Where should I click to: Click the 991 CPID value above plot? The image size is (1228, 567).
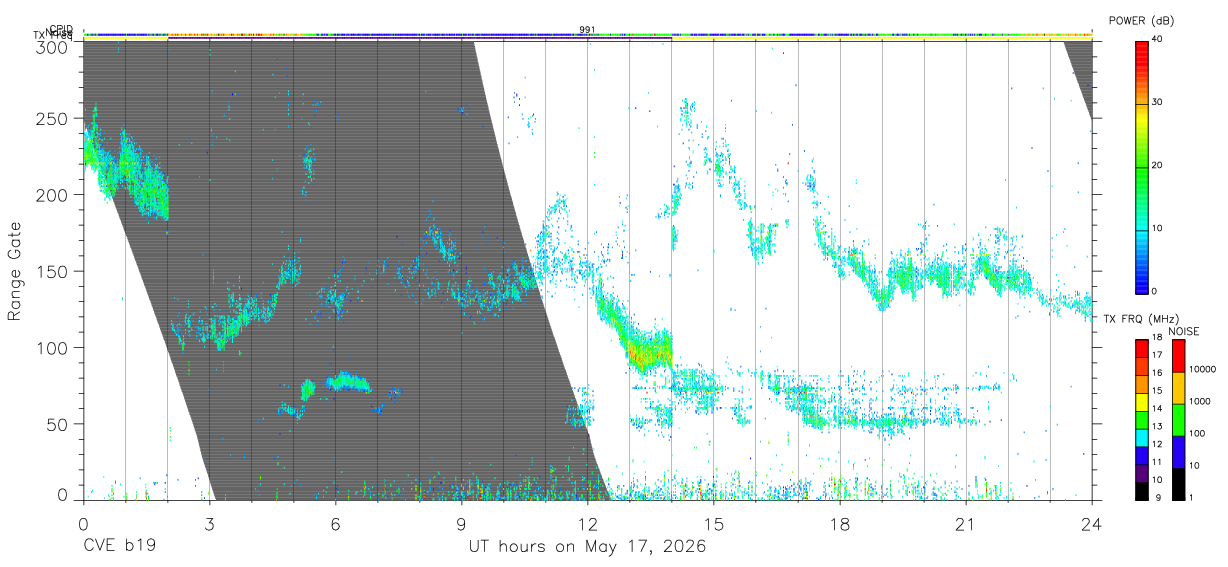[587, 29]
